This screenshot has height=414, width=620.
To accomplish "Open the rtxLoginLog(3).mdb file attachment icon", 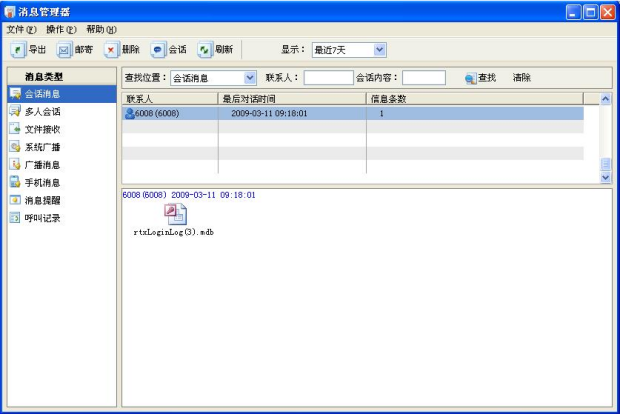I will tap(176, 214).
